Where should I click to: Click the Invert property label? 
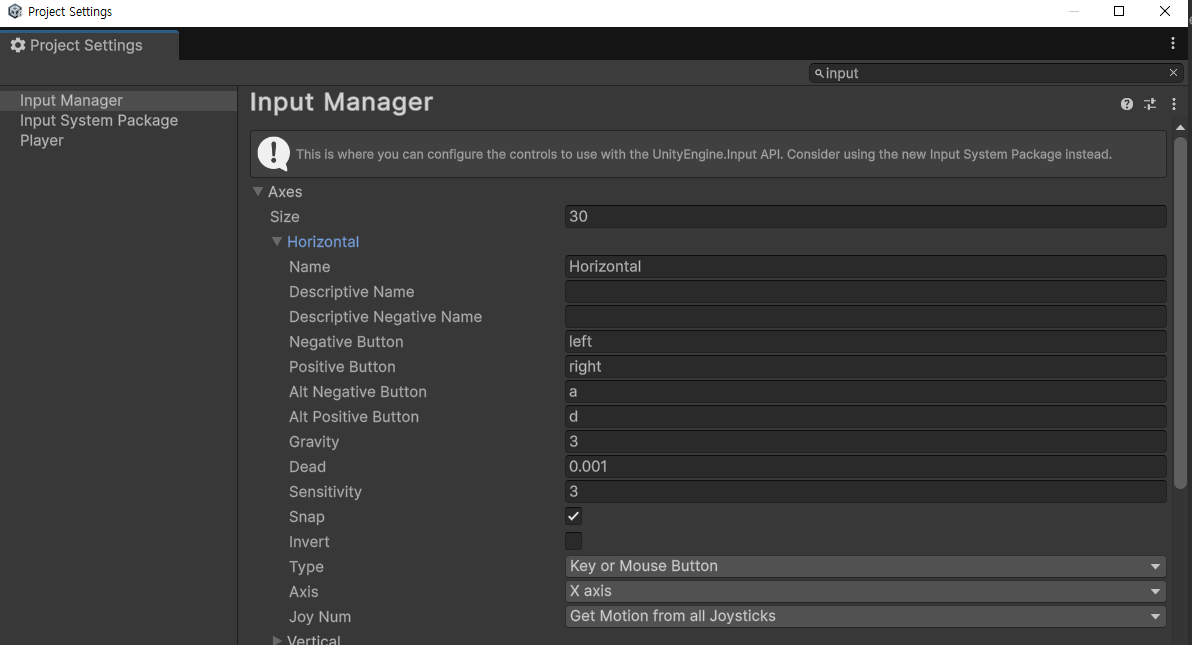pyautogui.click(x=309, y=542)
